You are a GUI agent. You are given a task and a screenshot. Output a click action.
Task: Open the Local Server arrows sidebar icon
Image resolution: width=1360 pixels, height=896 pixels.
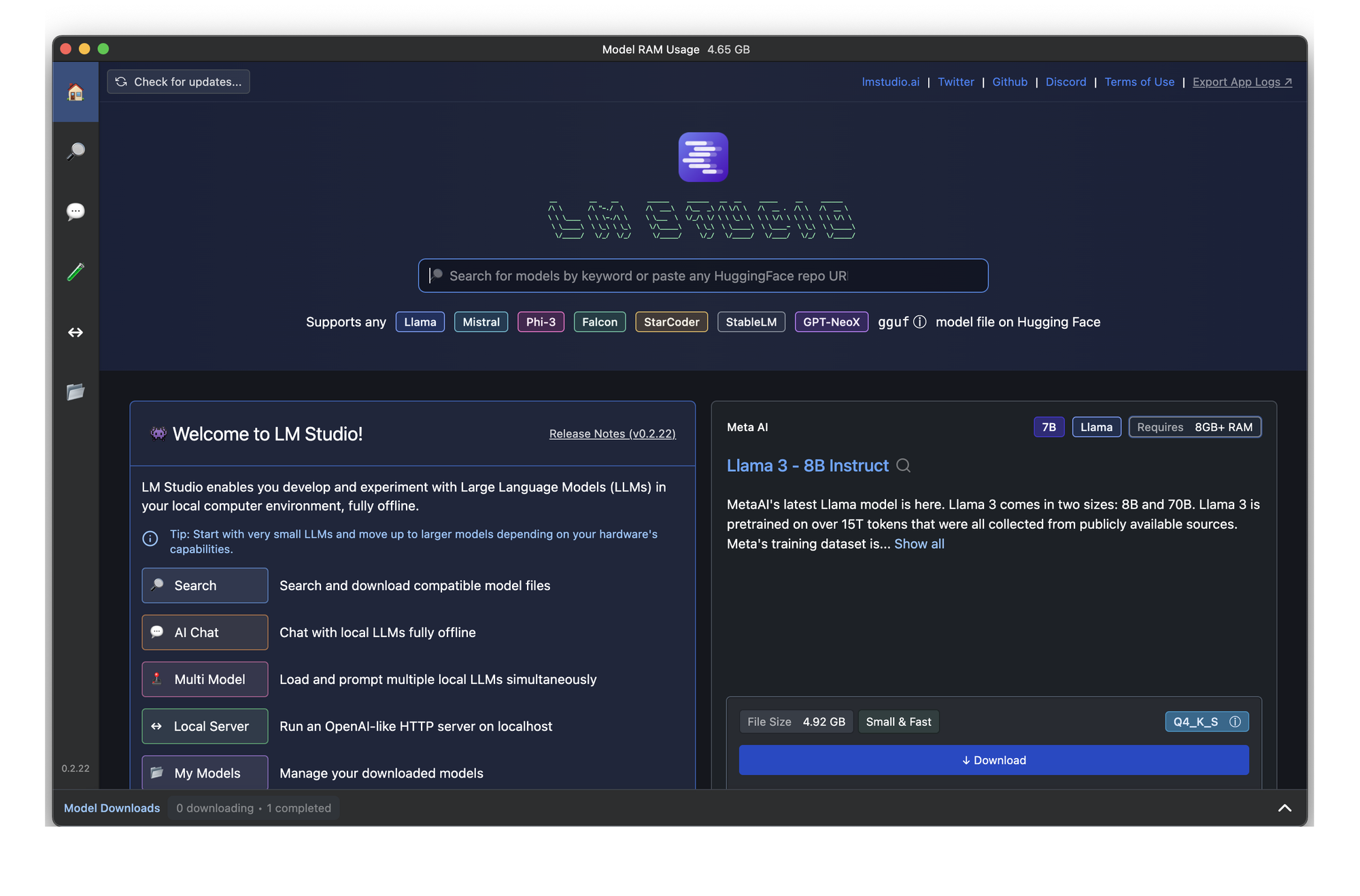75,332
